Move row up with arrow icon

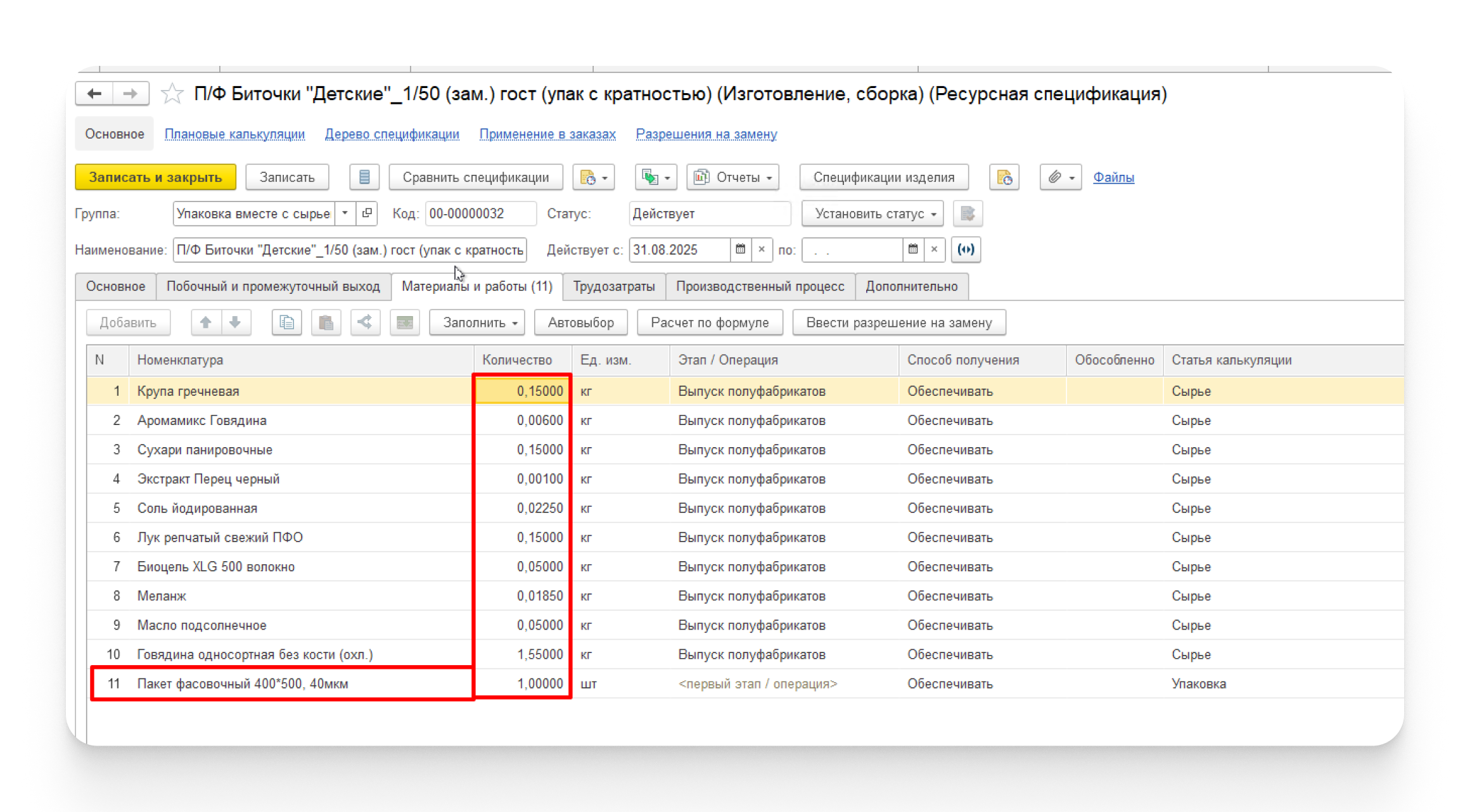point(205,322)
